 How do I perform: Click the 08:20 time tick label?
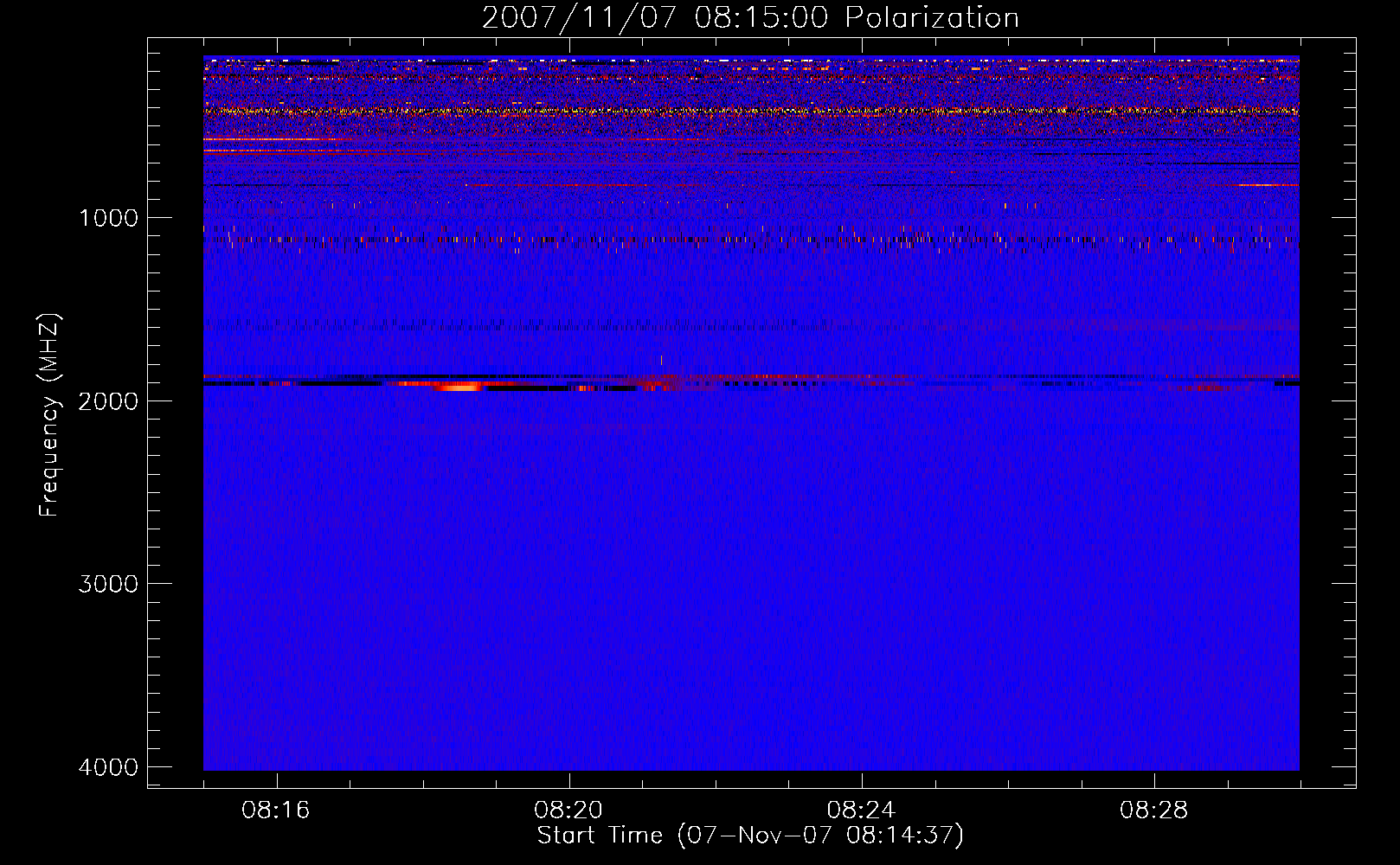coord(568,811)
